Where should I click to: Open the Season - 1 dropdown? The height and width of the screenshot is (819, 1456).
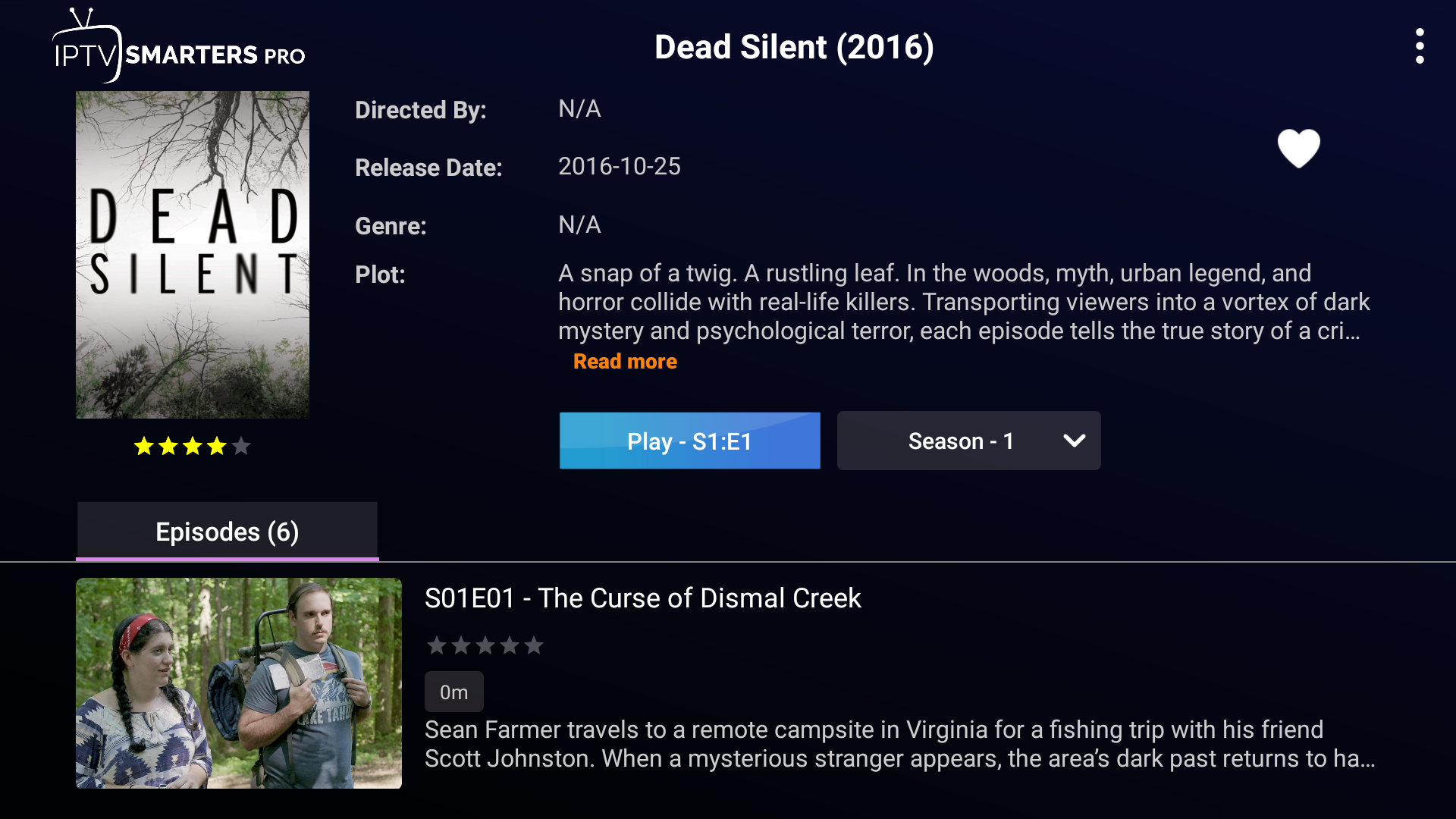(x=961, y=441)
